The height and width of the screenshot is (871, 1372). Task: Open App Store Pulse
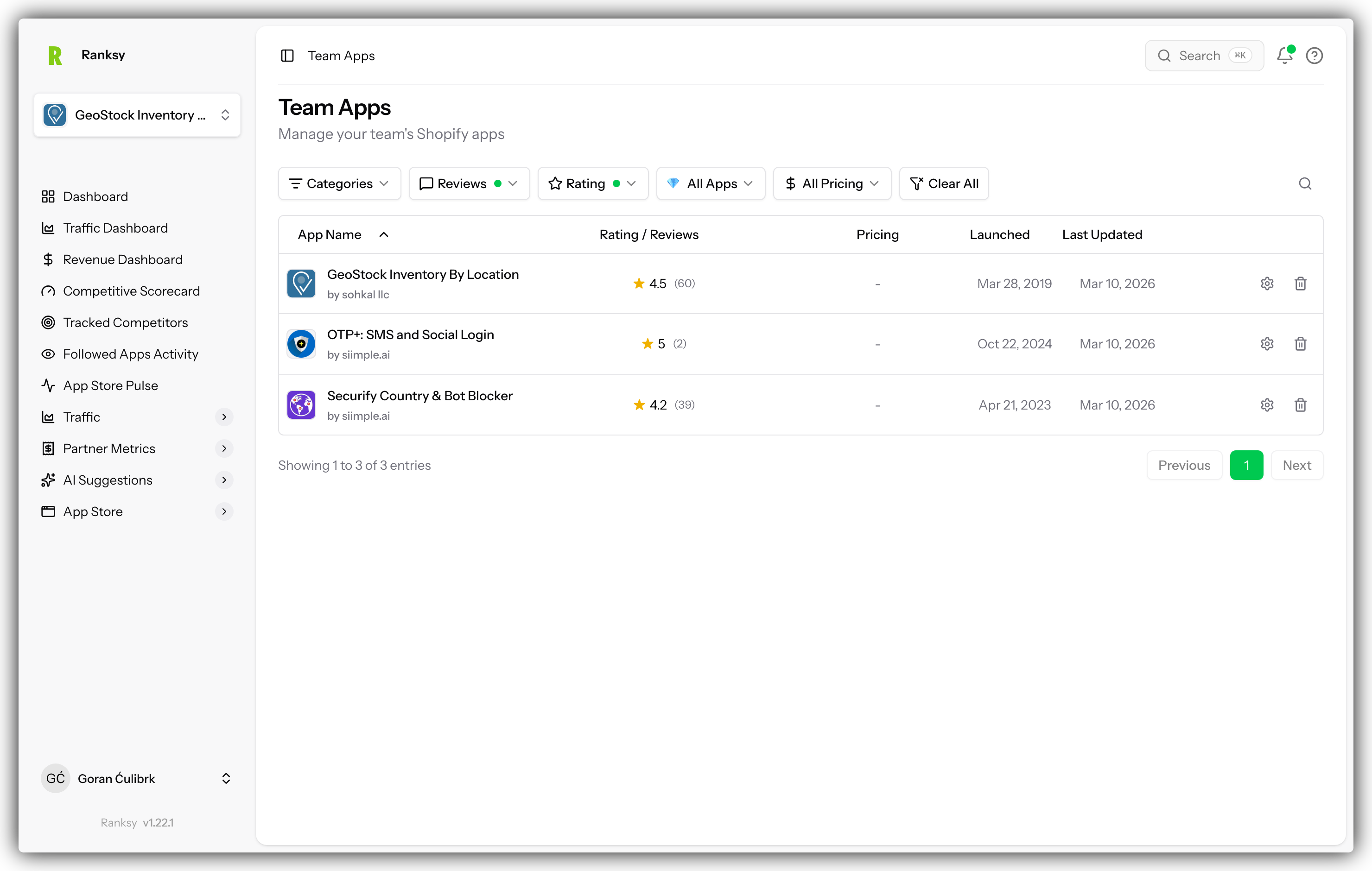tap(137, 385)
